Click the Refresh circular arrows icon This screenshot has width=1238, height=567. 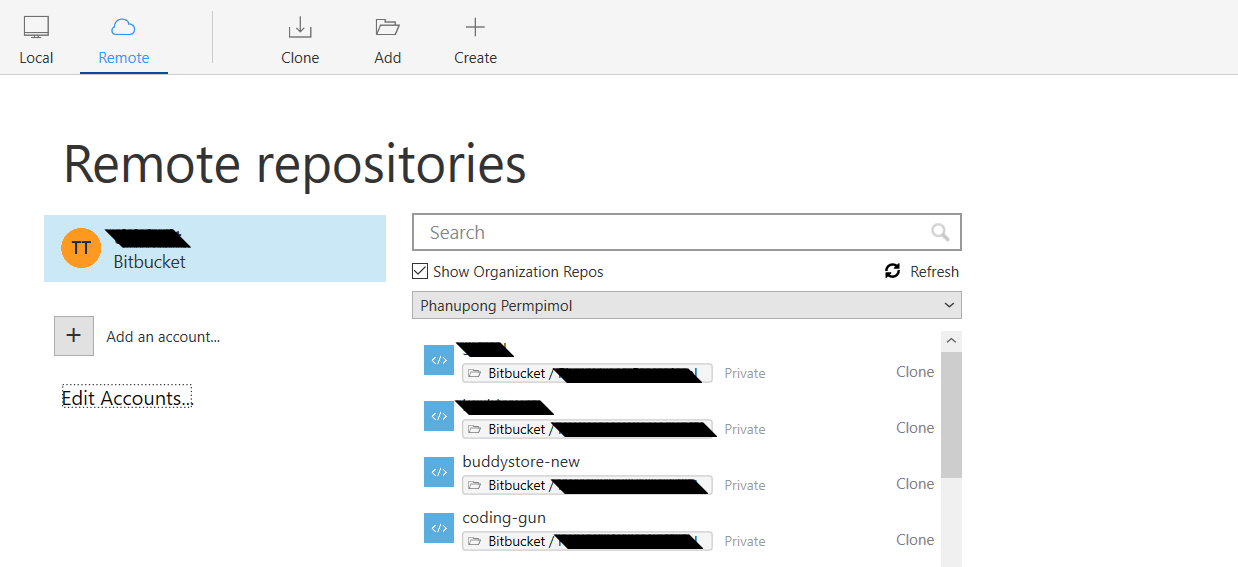[x=892, y=271]
